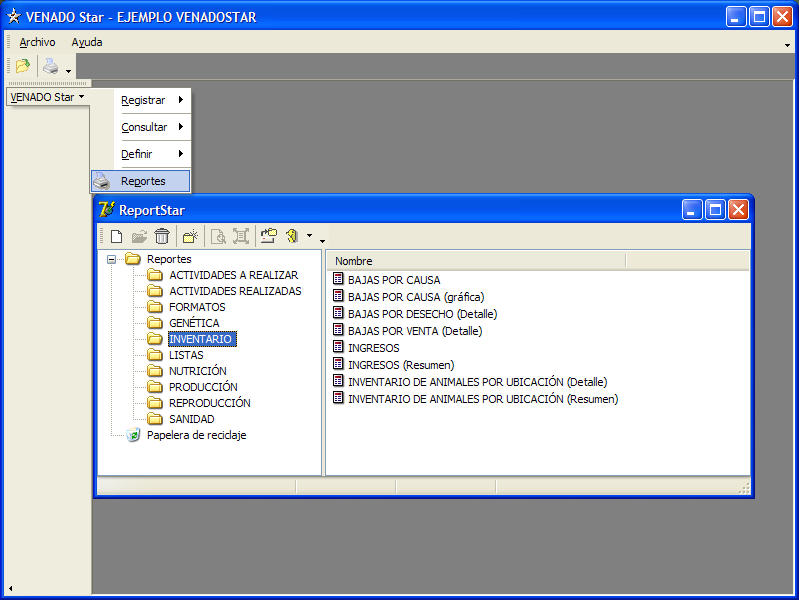Minimize the ReportStar window
Screen dimensions: 799x600
click(692, 210)
